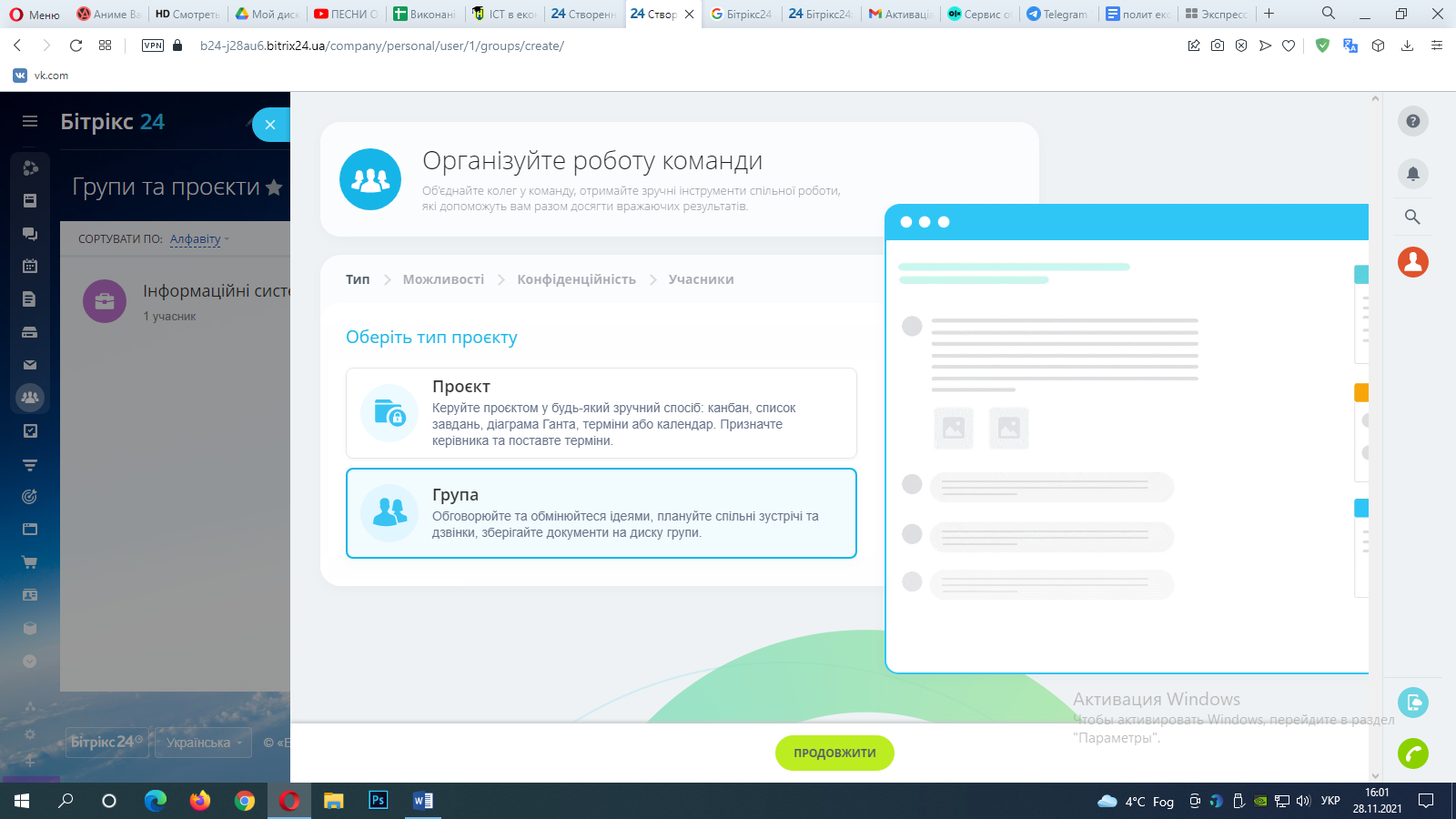
Task: Click the heart bookmark icon in address bar
Action: (1289, 45)
